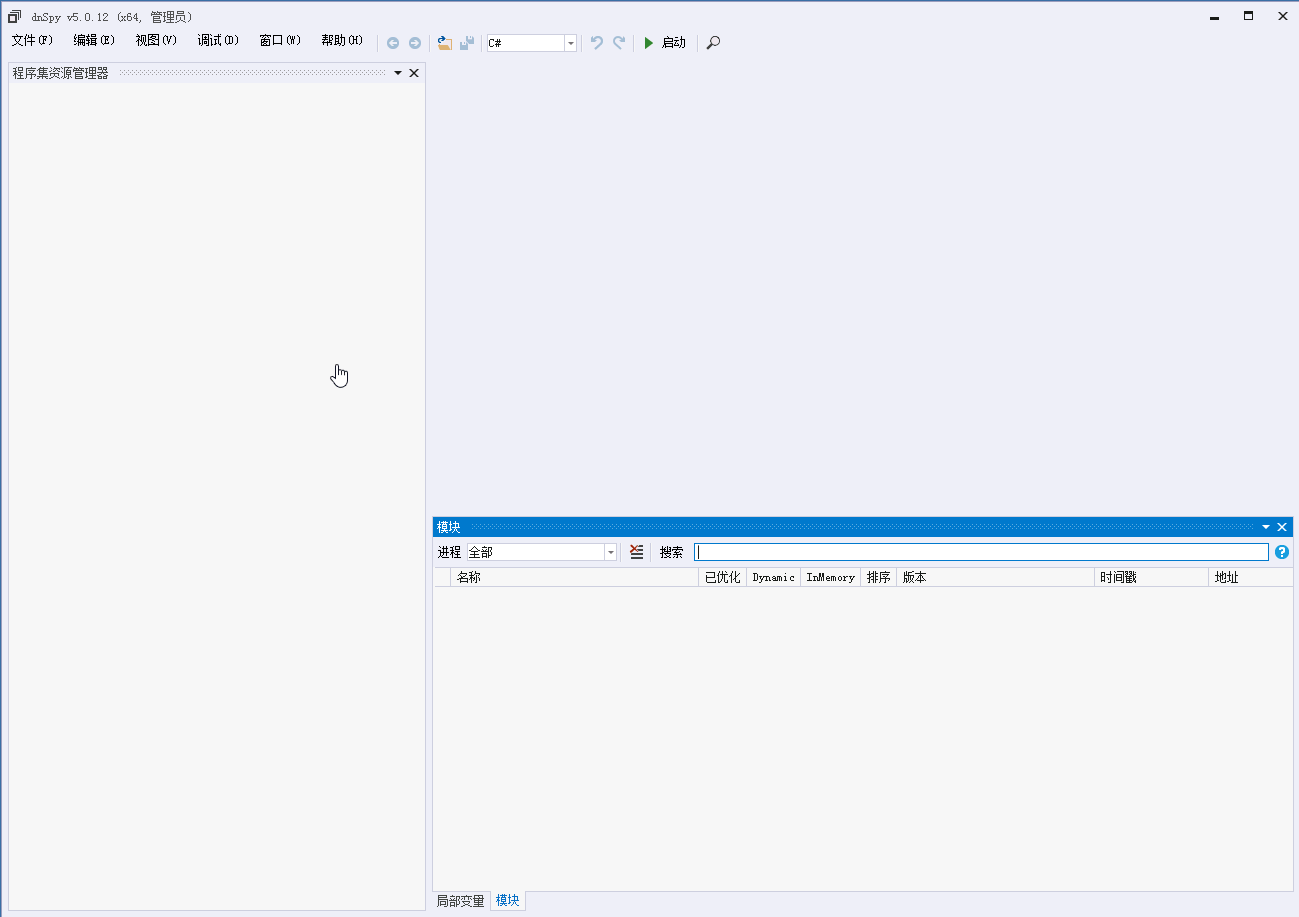Viewport: 1299px width, 917px height.
Task: Click the Redo arrow icon
Action: tap(619, 43)
